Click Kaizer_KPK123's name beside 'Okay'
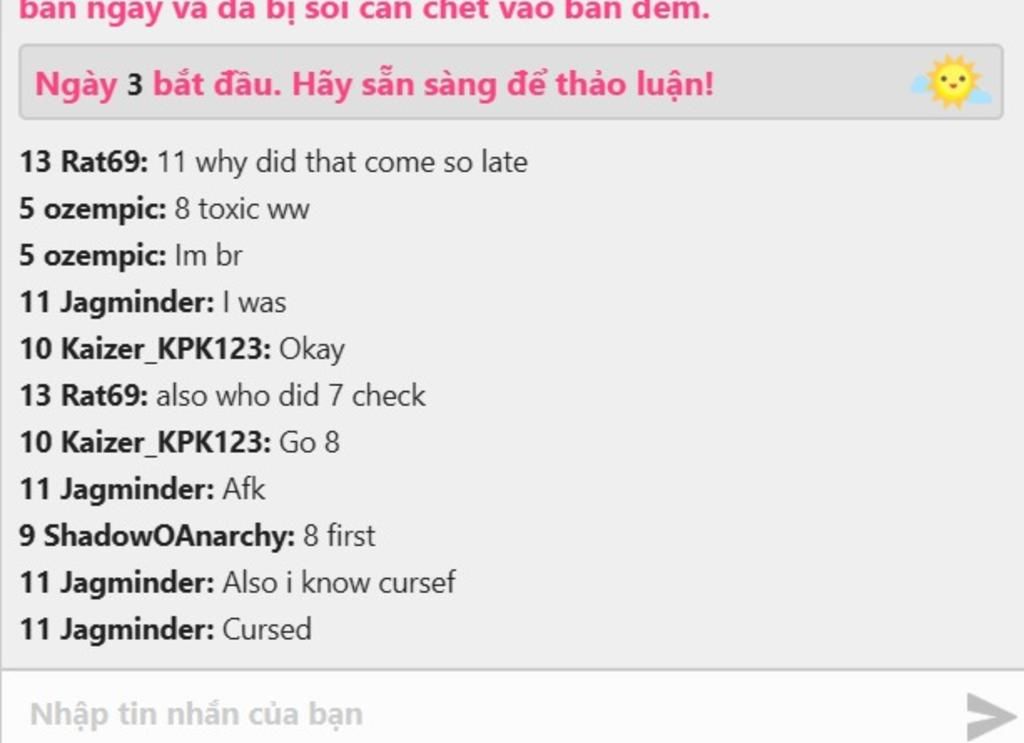Image resolution: width=1024 pixels, height=743 pixels. click(x=166, y=349)
